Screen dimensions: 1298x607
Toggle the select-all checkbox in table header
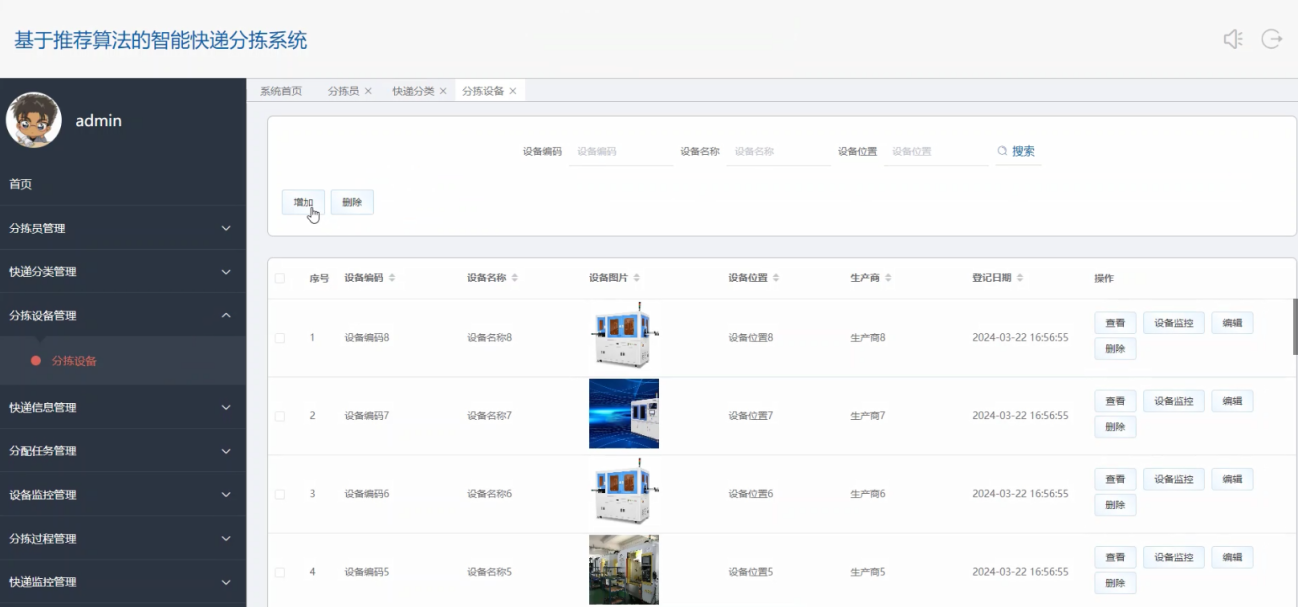280,278
